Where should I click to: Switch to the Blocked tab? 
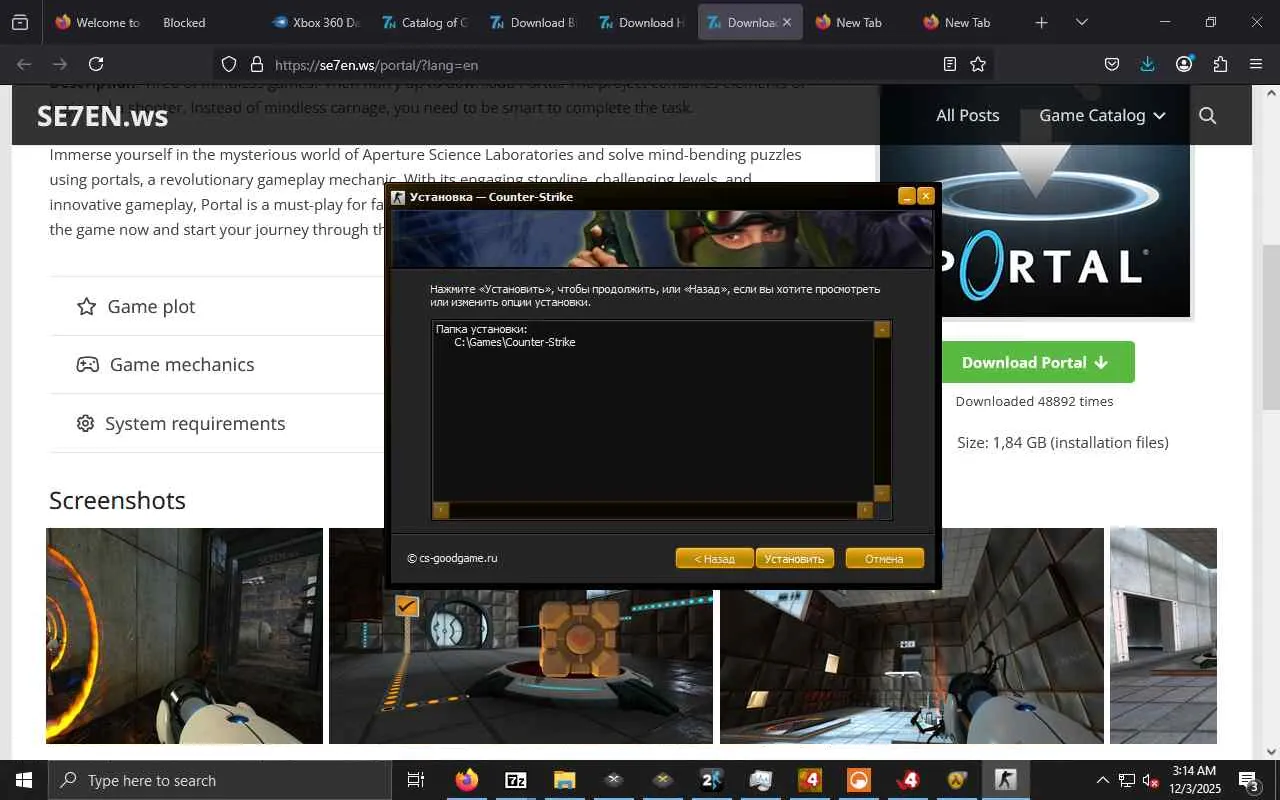(184, 22)
